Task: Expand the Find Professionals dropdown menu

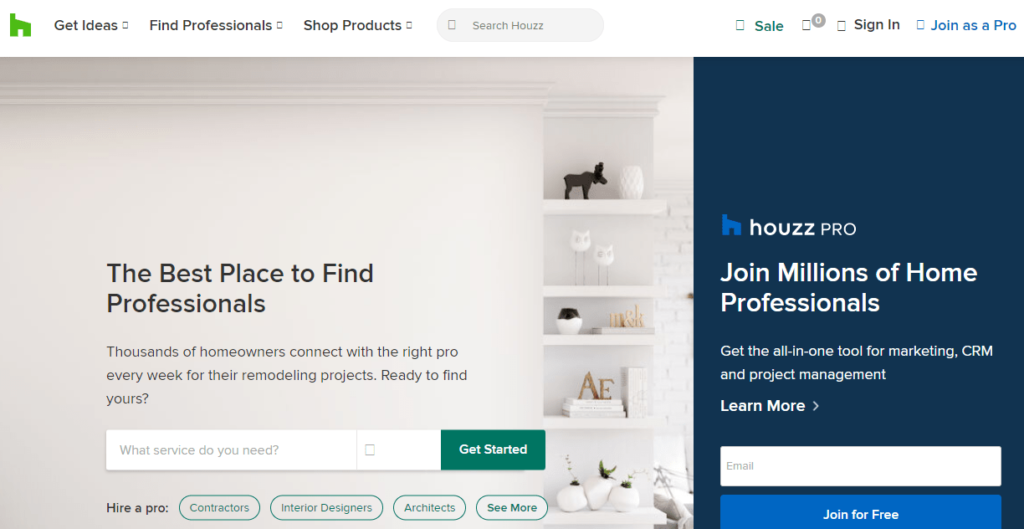Action: 216,25
